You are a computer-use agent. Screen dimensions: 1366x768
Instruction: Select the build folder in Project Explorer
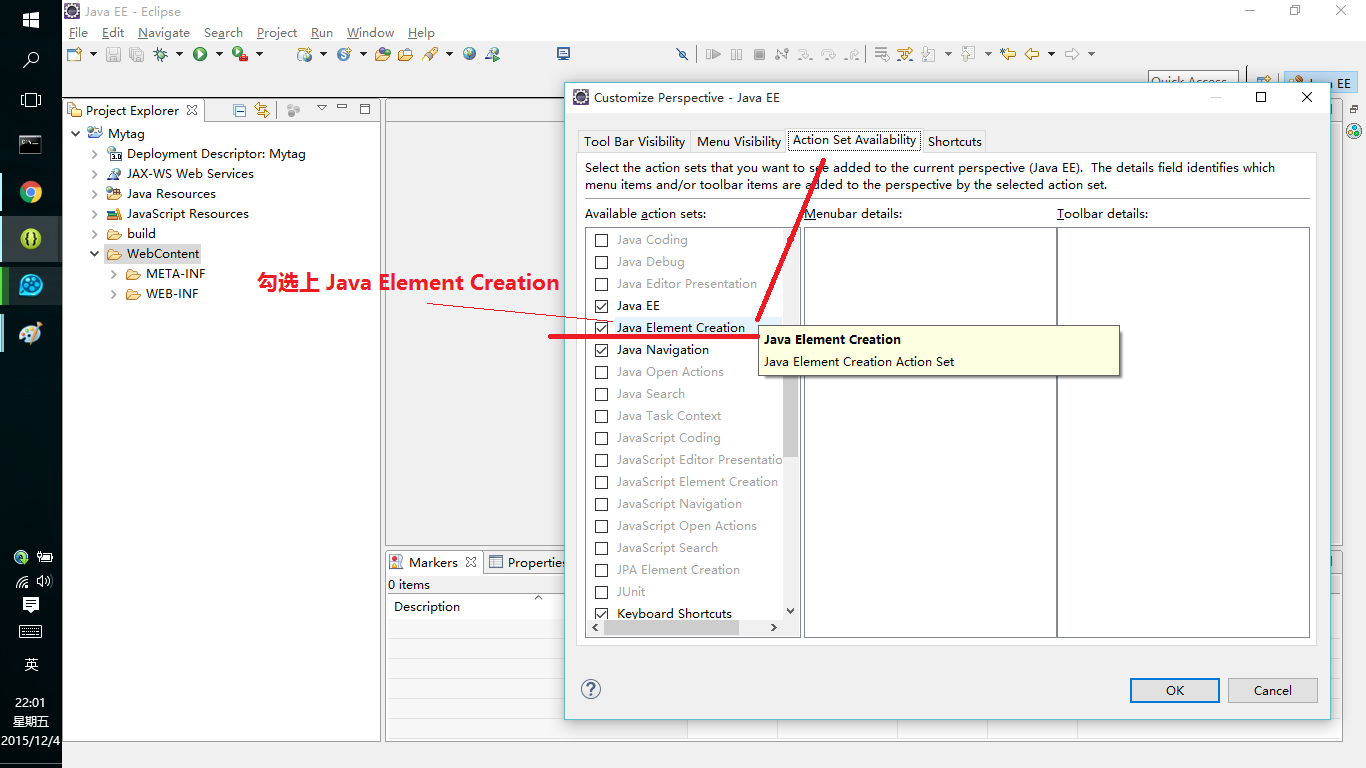point(141,234)
